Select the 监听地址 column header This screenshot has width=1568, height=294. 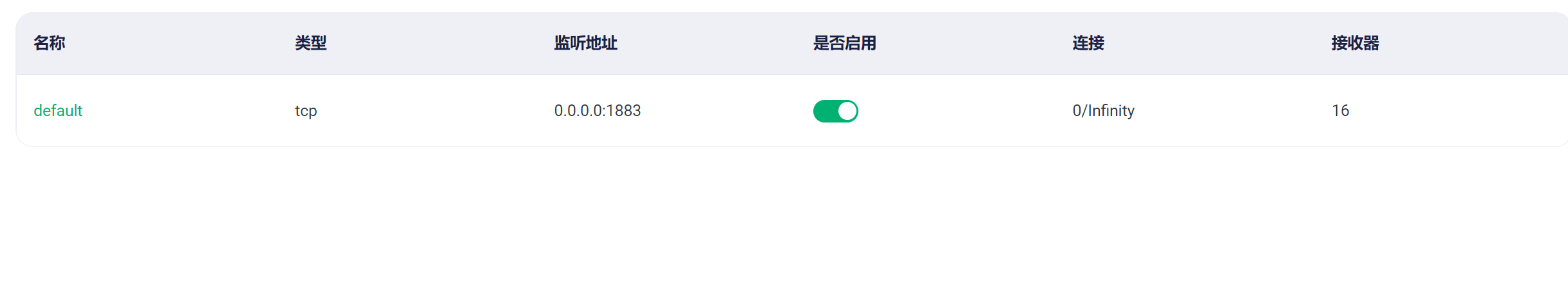(x=586, y=43)
